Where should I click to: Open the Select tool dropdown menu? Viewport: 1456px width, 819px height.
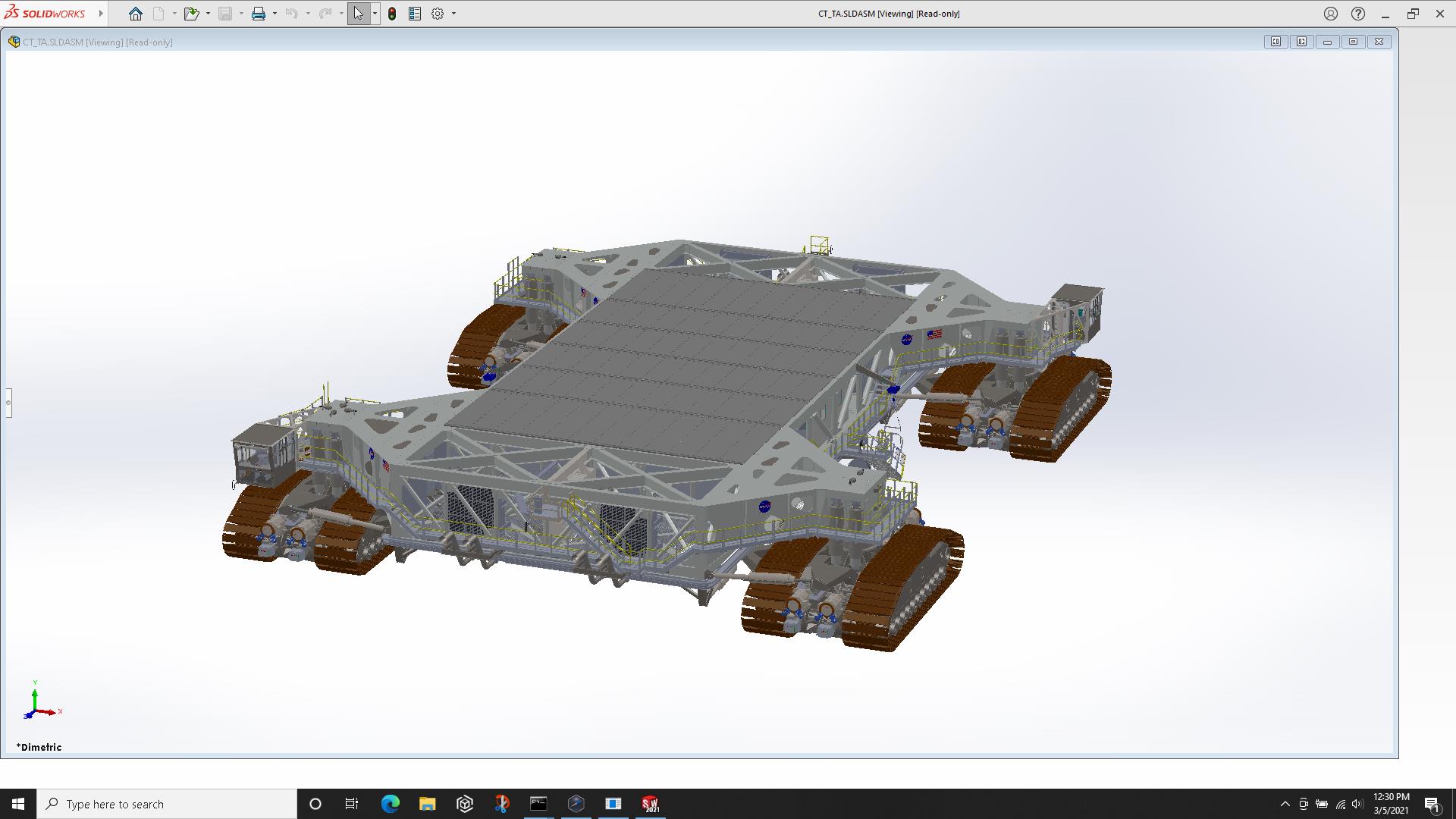tap(375, 14)
